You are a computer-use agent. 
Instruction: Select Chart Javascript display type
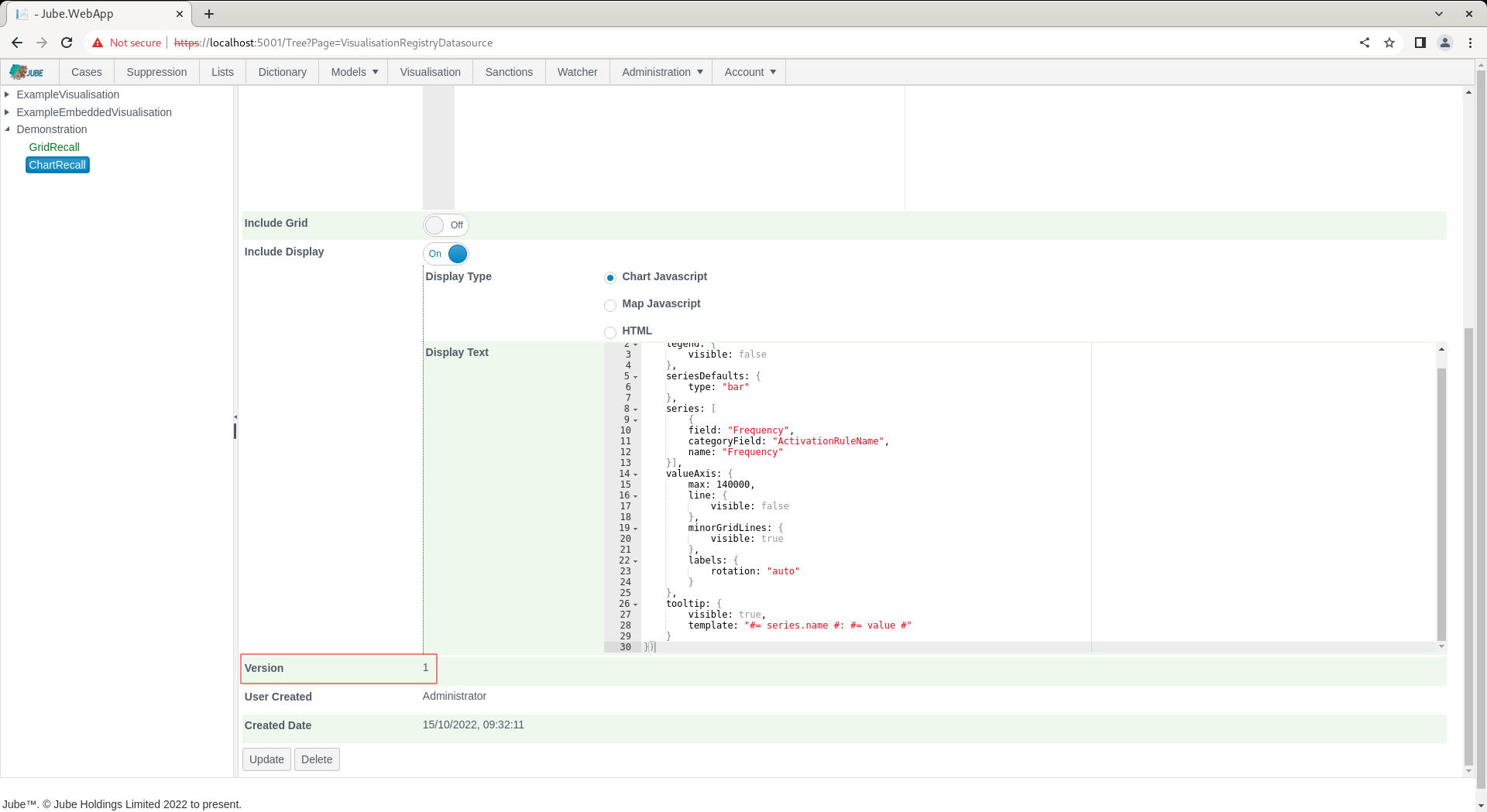coord(610,278)
